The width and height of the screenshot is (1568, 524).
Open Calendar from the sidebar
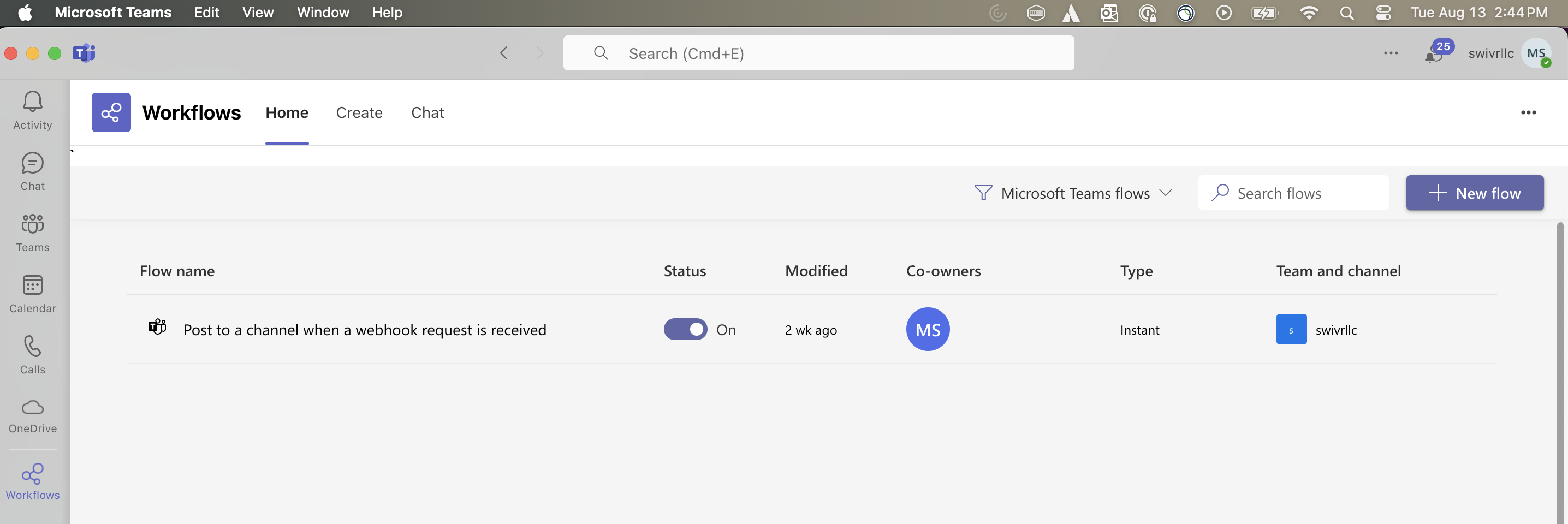click(x=33, y=294)
